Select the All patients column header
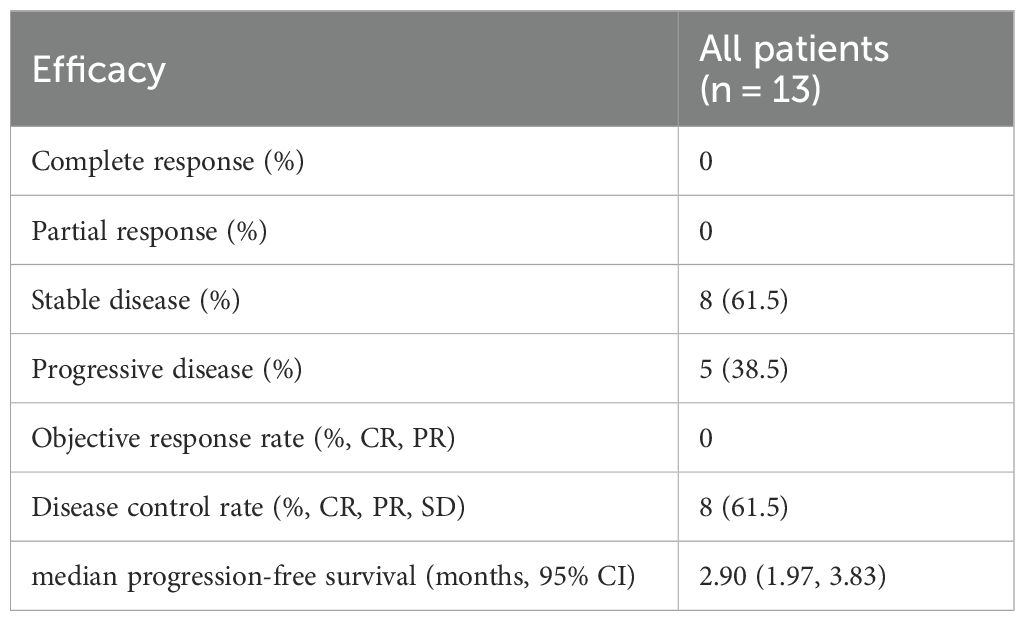Viewport: 1025px width, 621px height. pyautogui.click(x=794, y=48)
